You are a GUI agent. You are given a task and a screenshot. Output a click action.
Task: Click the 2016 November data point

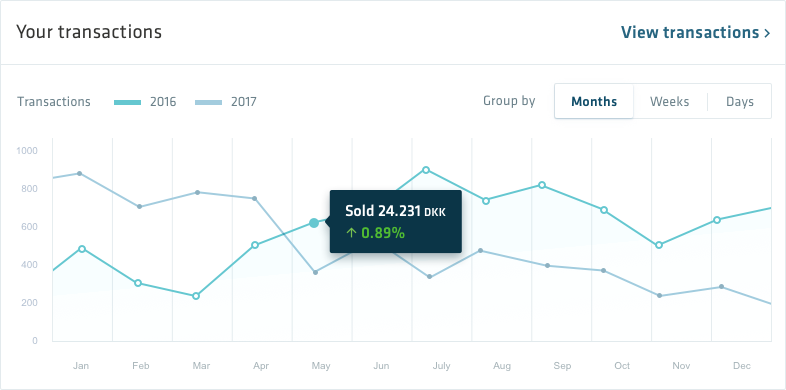coord(659,245)
